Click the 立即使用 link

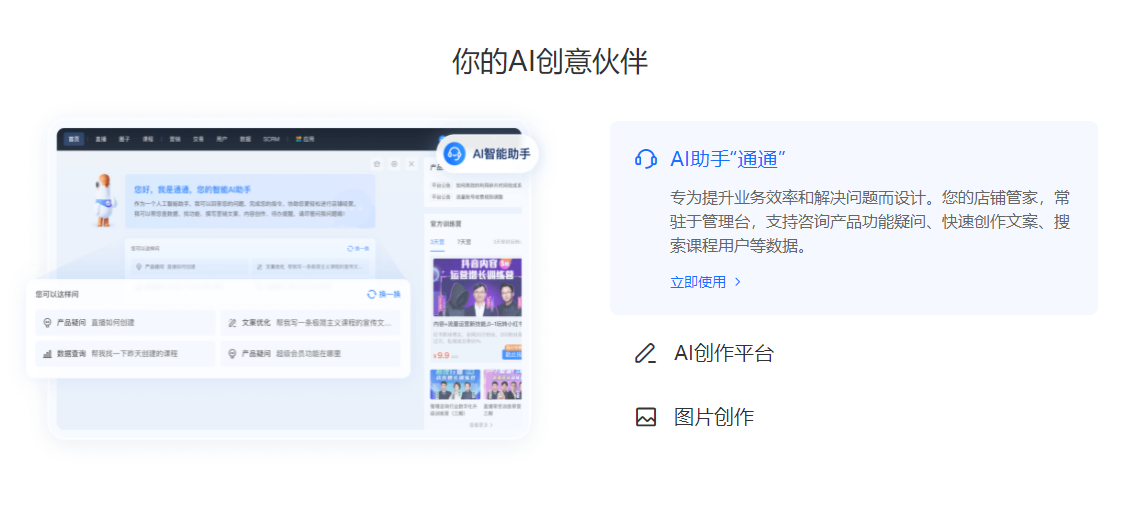(698, 282)
